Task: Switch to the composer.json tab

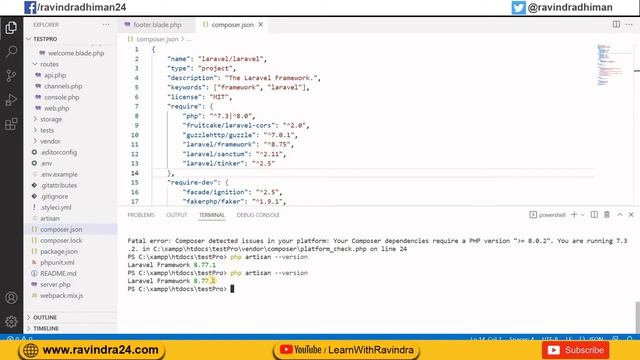Action: click(x=233, y=25)
